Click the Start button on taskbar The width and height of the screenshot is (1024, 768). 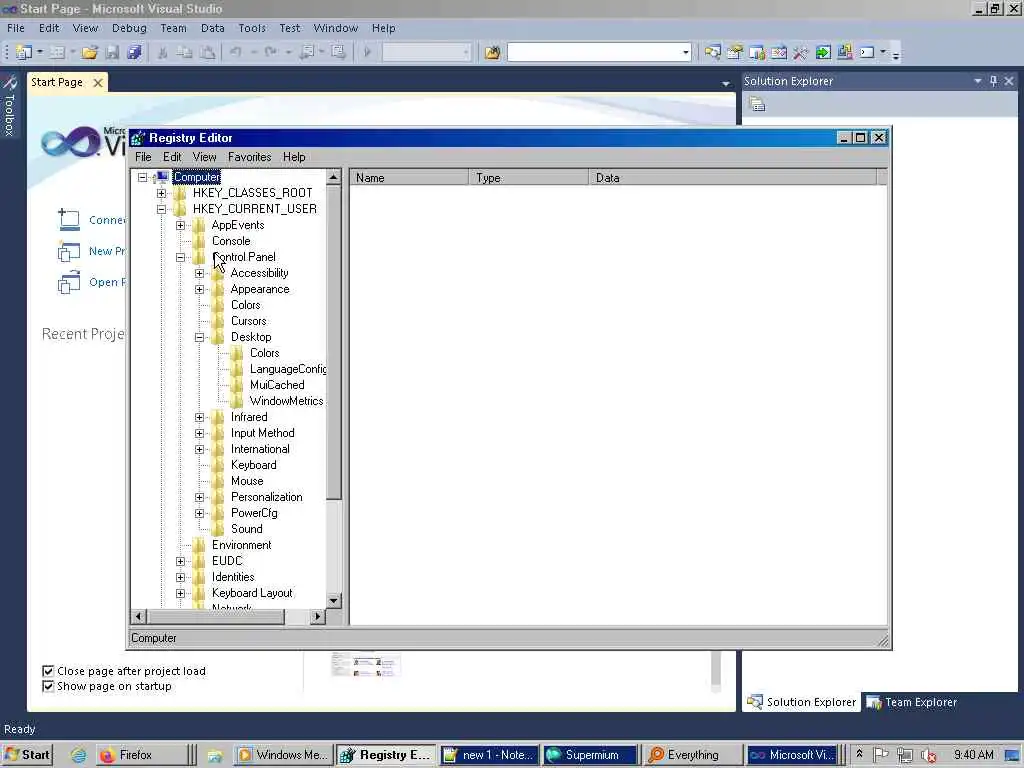(27, 755)
